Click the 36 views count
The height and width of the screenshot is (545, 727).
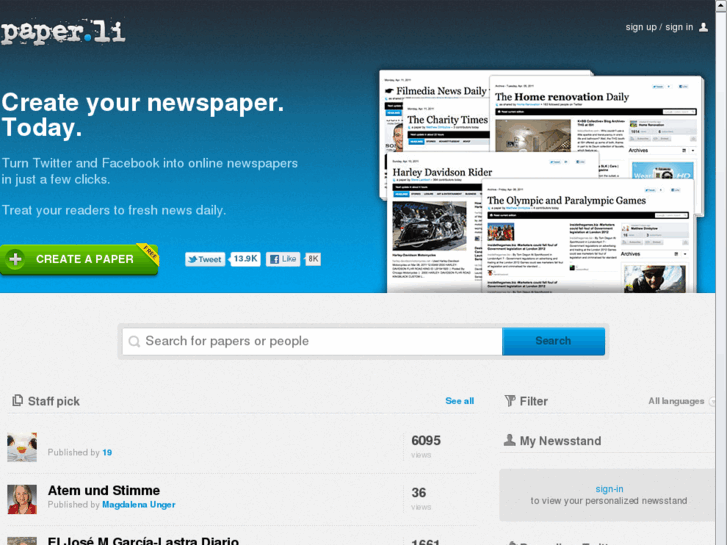[419, 493]
